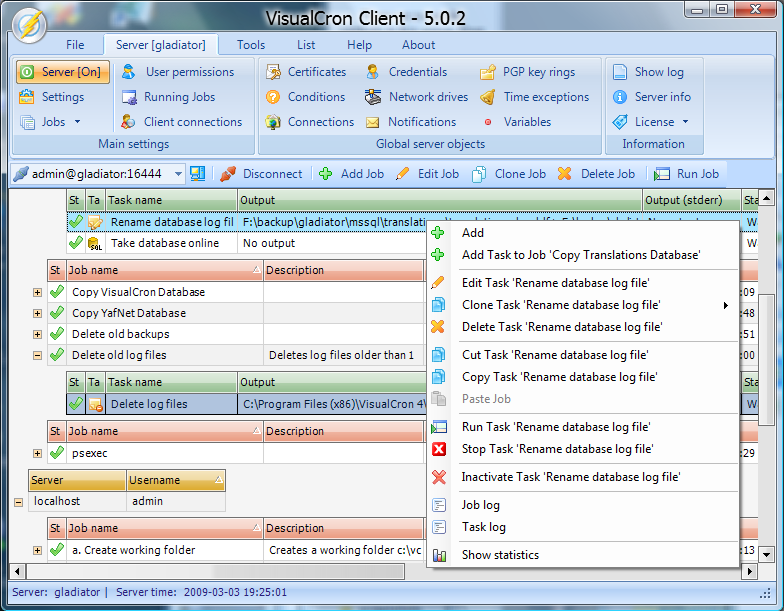Open Job log from context menu

pyautogui.click(x=583, y=505)
